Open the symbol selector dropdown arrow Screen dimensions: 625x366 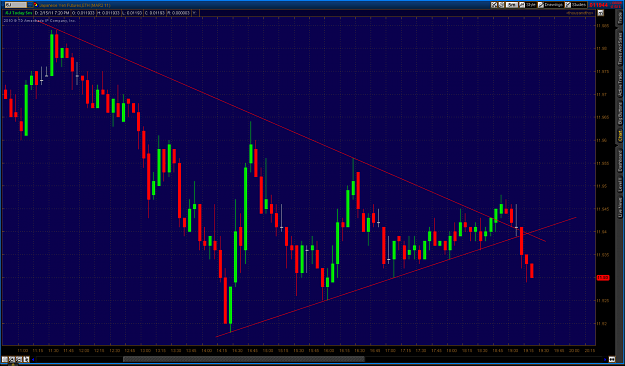[30, 5]
